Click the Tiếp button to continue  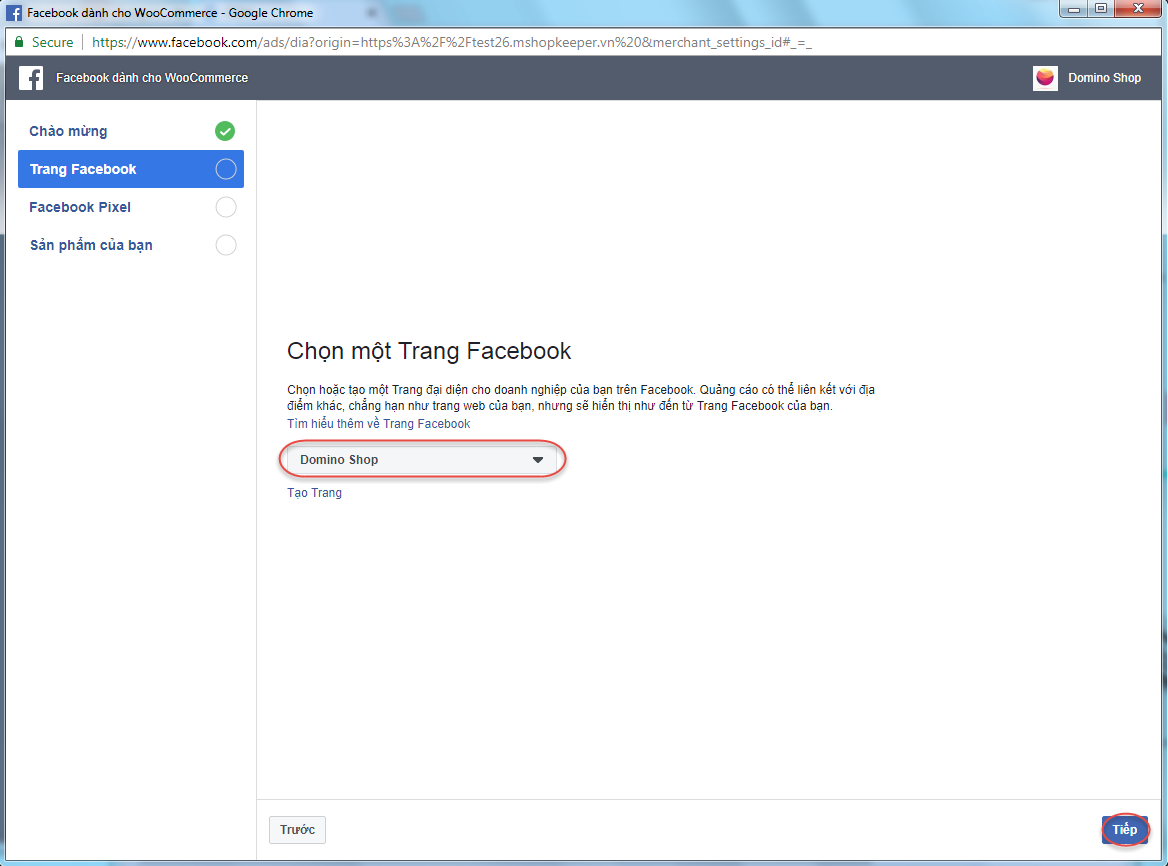click(x=1125, y=830)
